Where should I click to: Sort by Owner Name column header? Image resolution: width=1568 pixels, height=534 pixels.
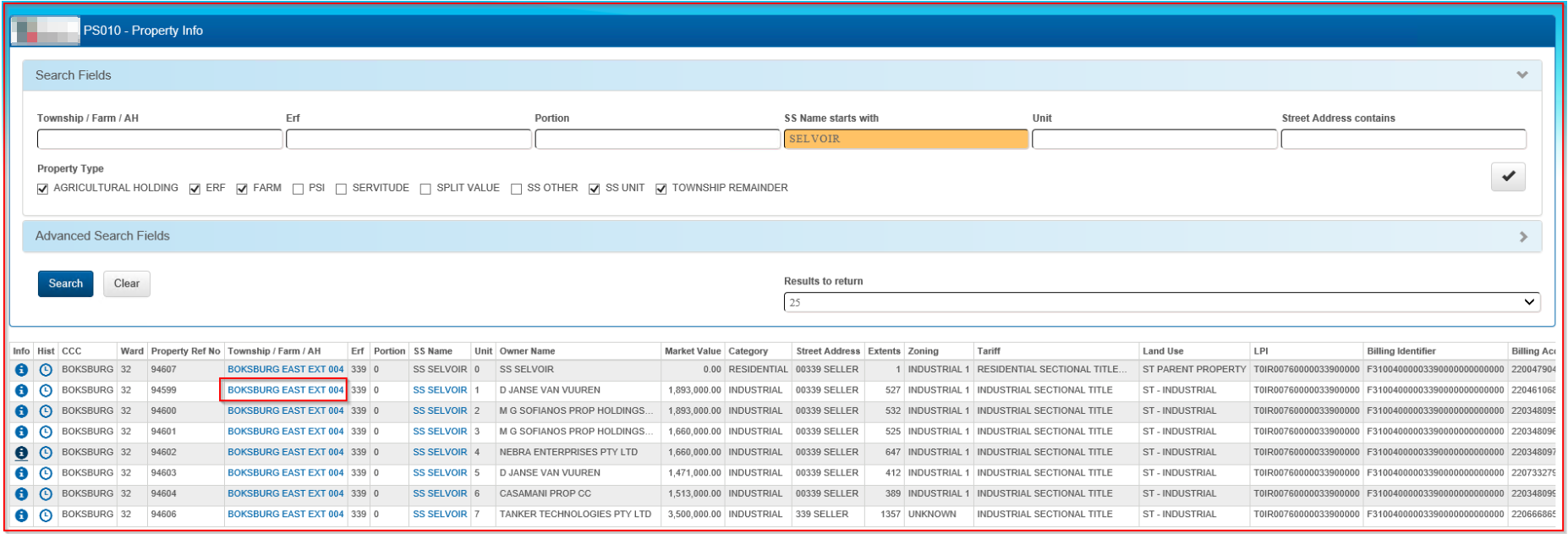[x=527, y=351]
